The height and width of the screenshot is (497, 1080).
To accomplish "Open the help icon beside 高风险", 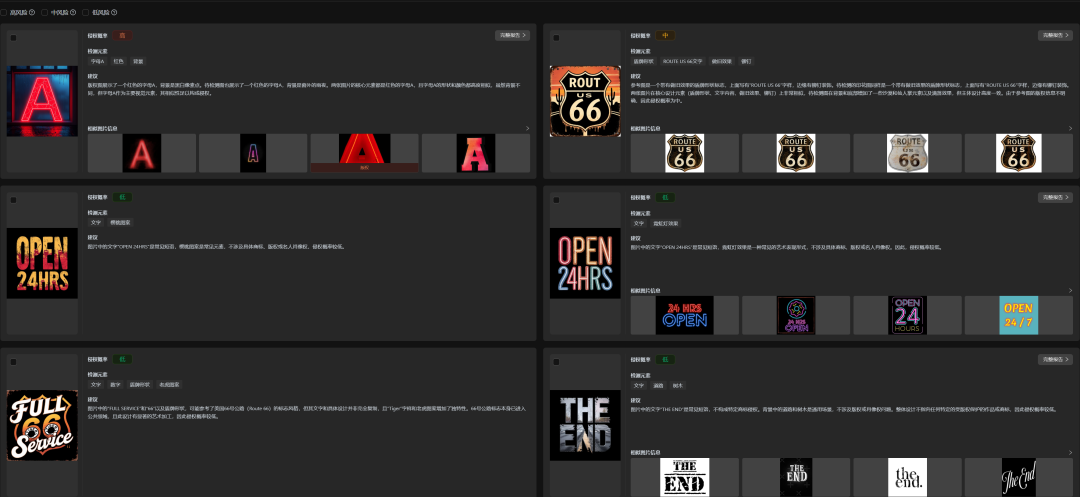I will (32, 12).
